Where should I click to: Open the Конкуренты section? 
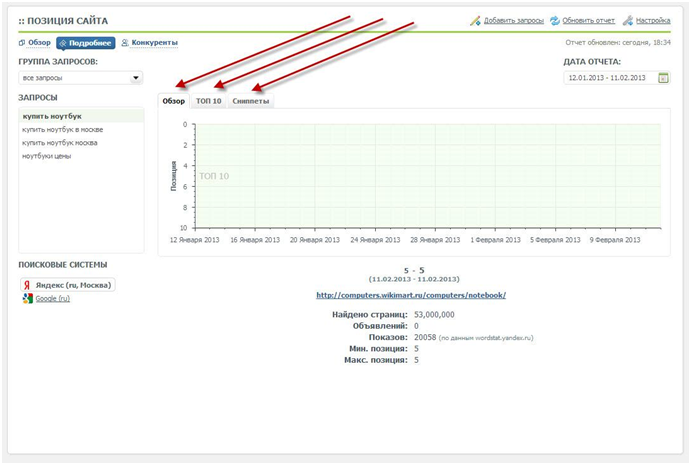click(155, 43)
